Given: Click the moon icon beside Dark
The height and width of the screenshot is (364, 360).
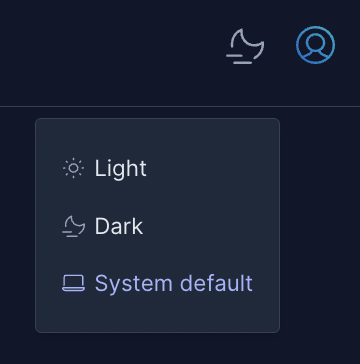Looking at the screenshot, I should pyautogui.click(x=73, y=226).
